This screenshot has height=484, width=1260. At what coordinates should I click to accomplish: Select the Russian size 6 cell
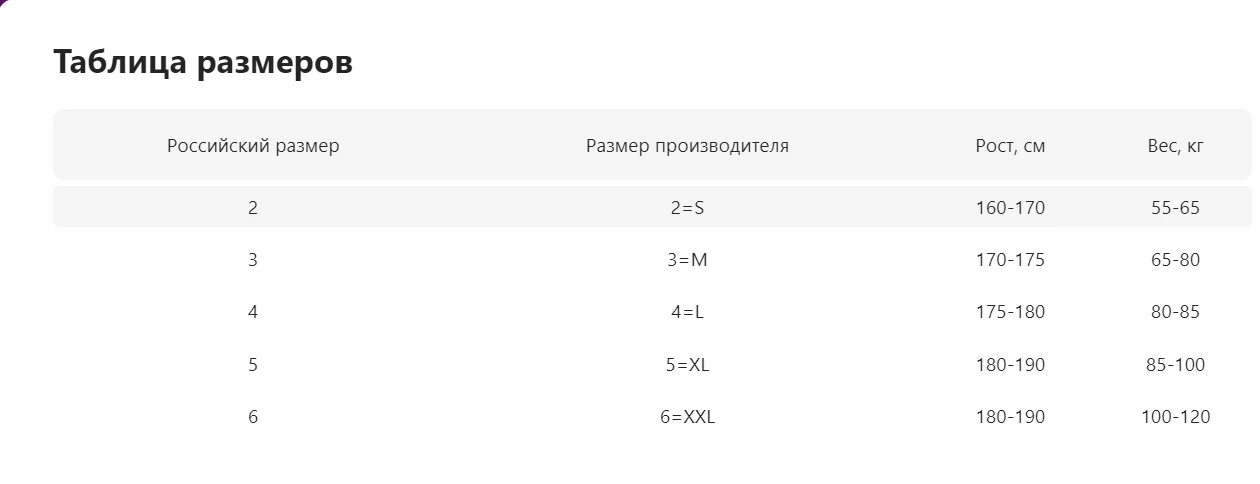pyautogui.click(x=253, y=417)
